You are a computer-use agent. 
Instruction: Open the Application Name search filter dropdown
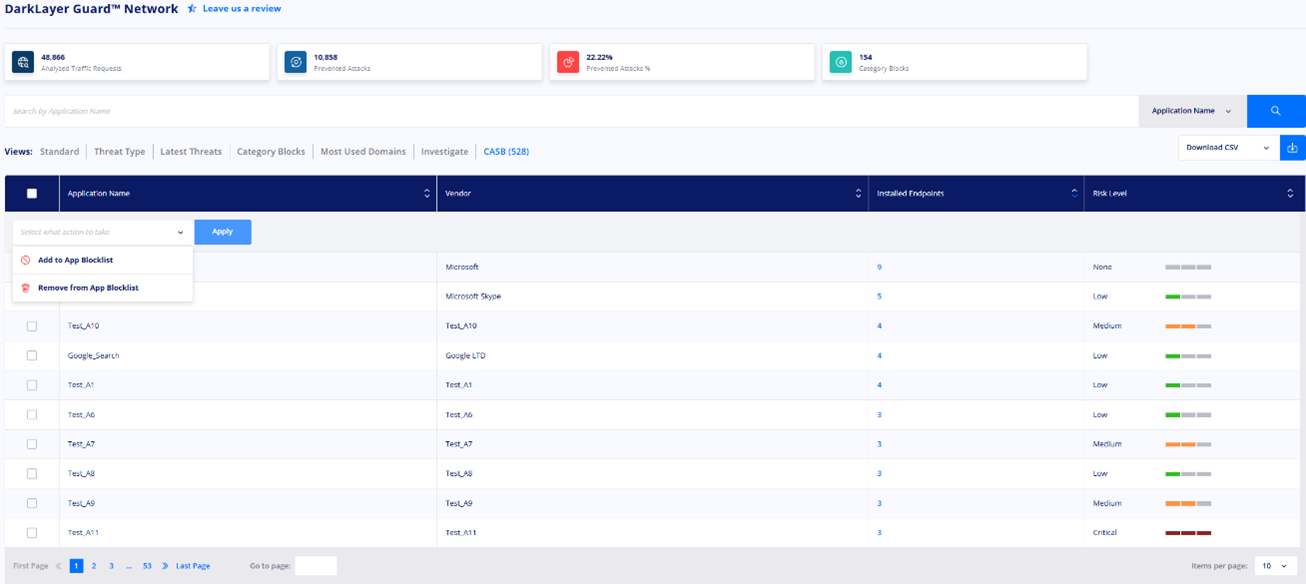coord(1192,111)
